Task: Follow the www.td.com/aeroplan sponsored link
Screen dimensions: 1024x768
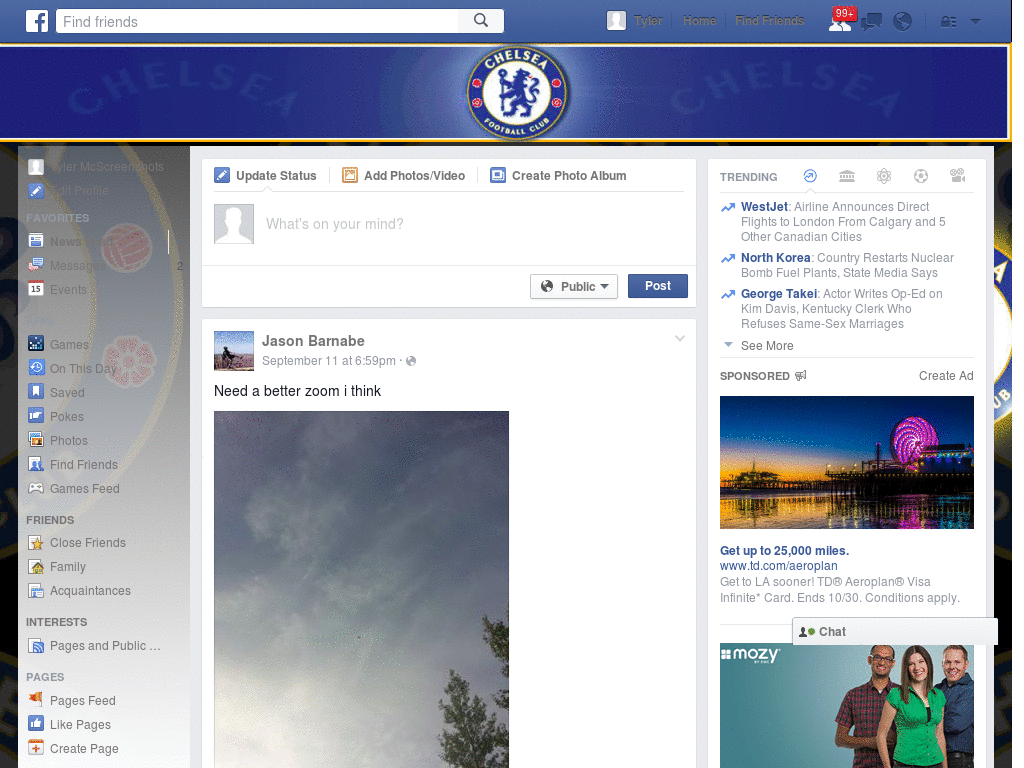Action: pos(778,566)
